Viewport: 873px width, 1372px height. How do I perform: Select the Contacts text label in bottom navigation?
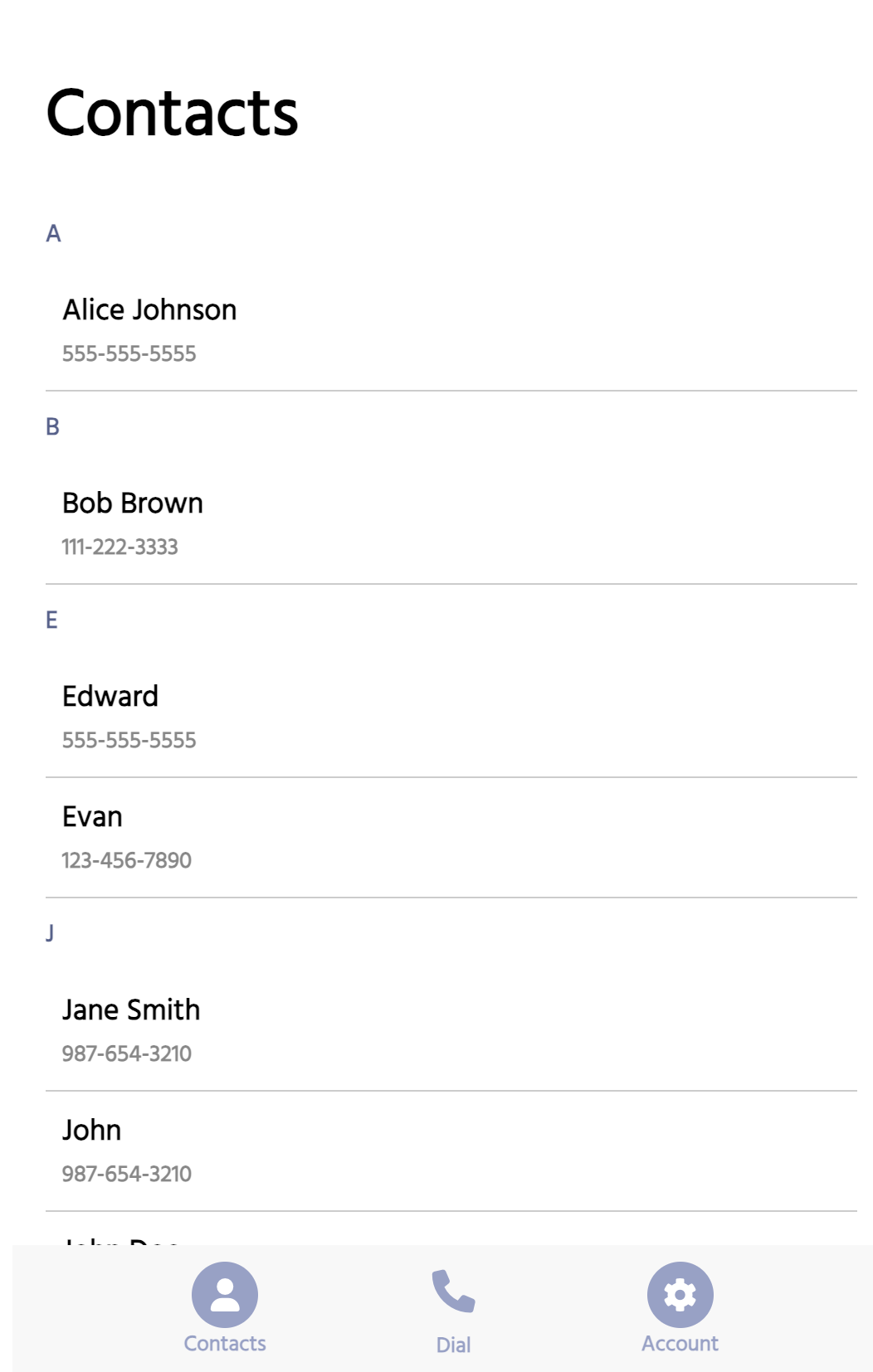225,1344
